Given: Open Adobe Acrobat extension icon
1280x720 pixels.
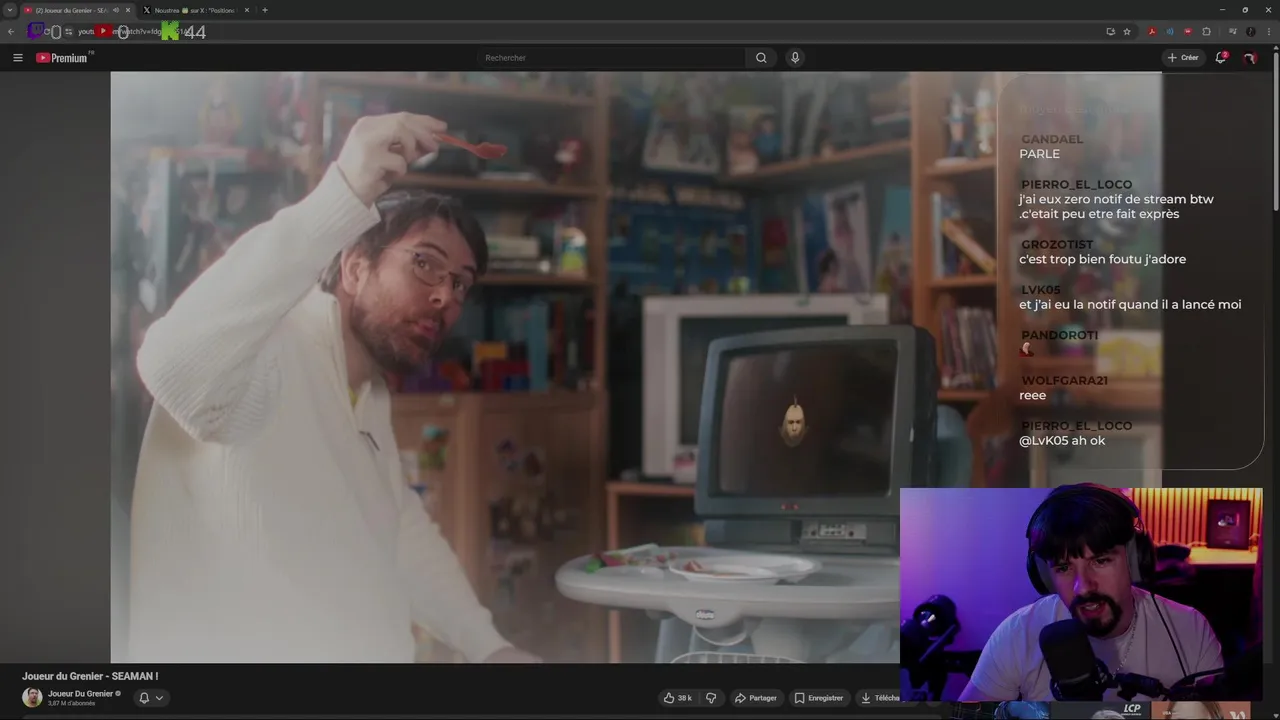Looking at the screenshot, I should [x=1152, y=31].
